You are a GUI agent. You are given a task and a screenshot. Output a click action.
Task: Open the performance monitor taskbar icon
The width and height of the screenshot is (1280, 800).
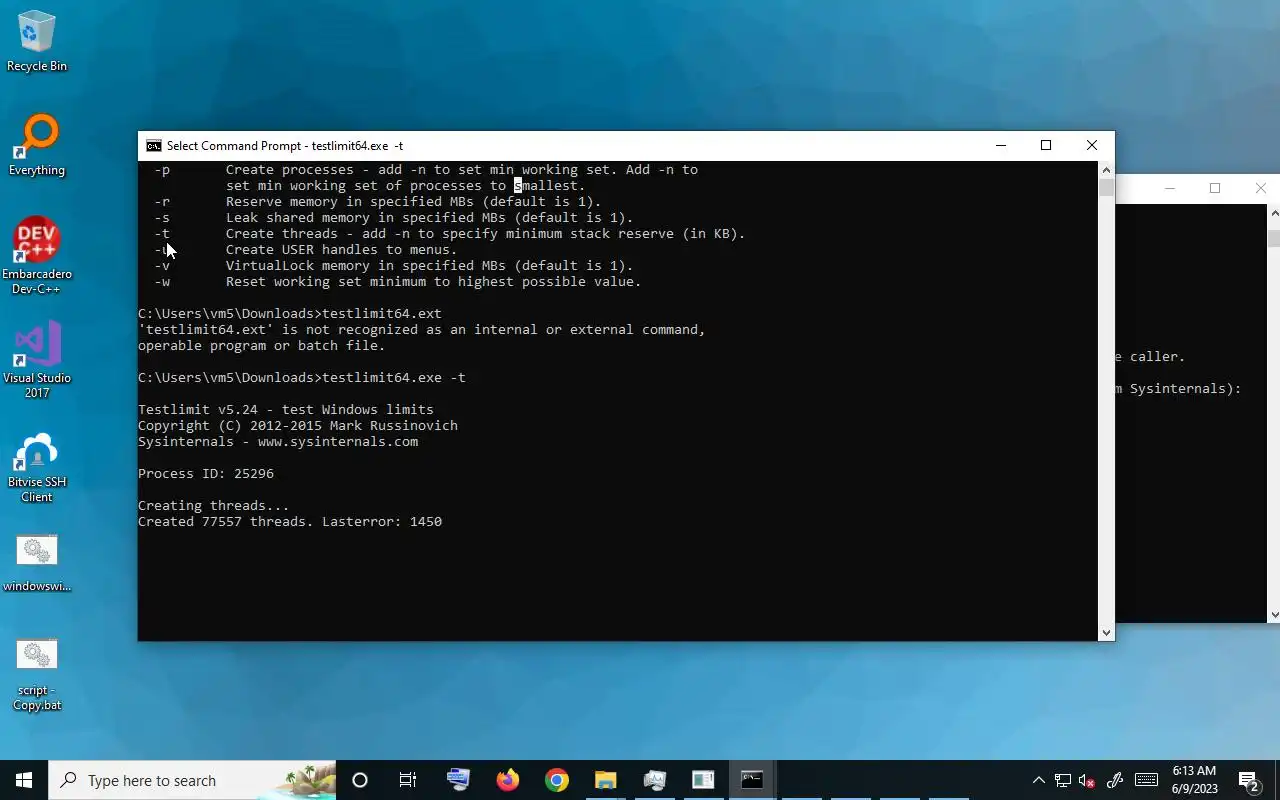655,780
